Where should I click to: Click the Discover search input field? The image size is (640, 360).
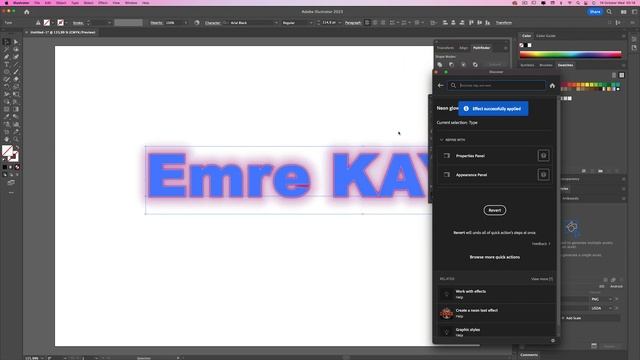(x=496, y=86)
